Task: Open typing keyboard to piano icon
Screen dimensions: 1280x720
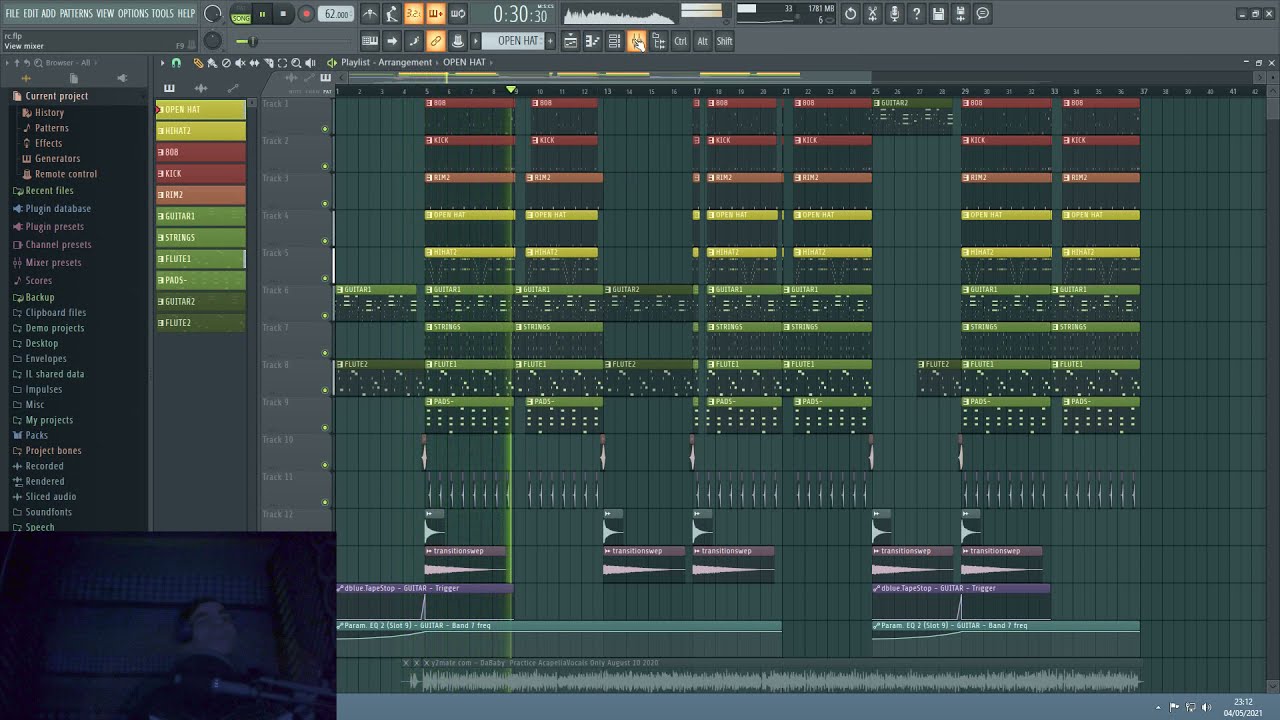Action: point(370,41)
